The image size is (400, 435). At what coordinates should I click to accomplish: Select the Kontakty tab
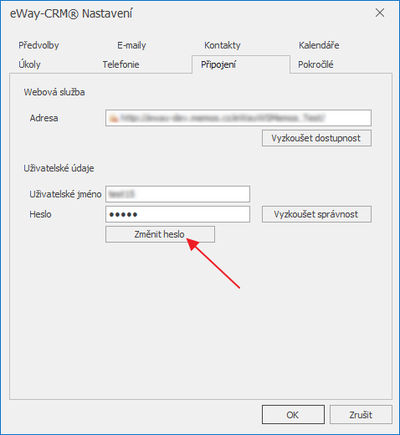click(x=222, y=45)
